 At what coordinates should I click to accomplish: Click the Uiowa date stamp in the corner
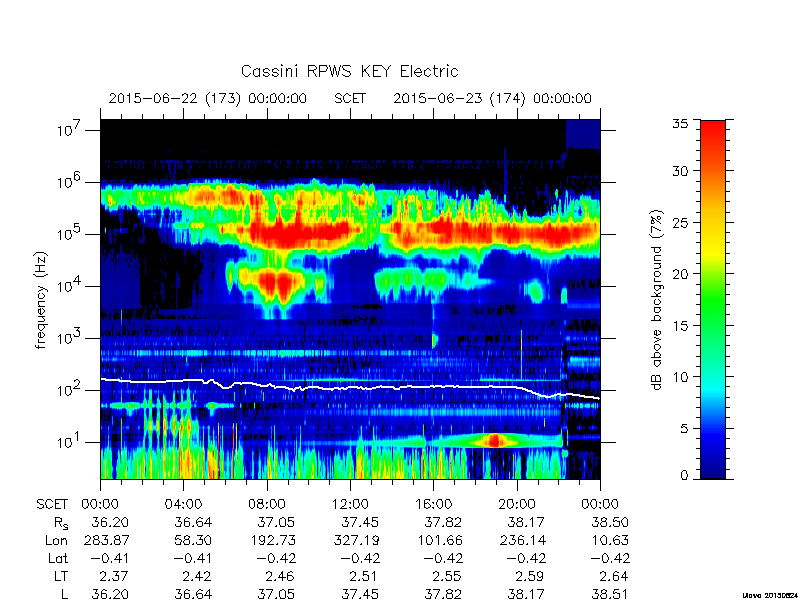tap(770, 595)
